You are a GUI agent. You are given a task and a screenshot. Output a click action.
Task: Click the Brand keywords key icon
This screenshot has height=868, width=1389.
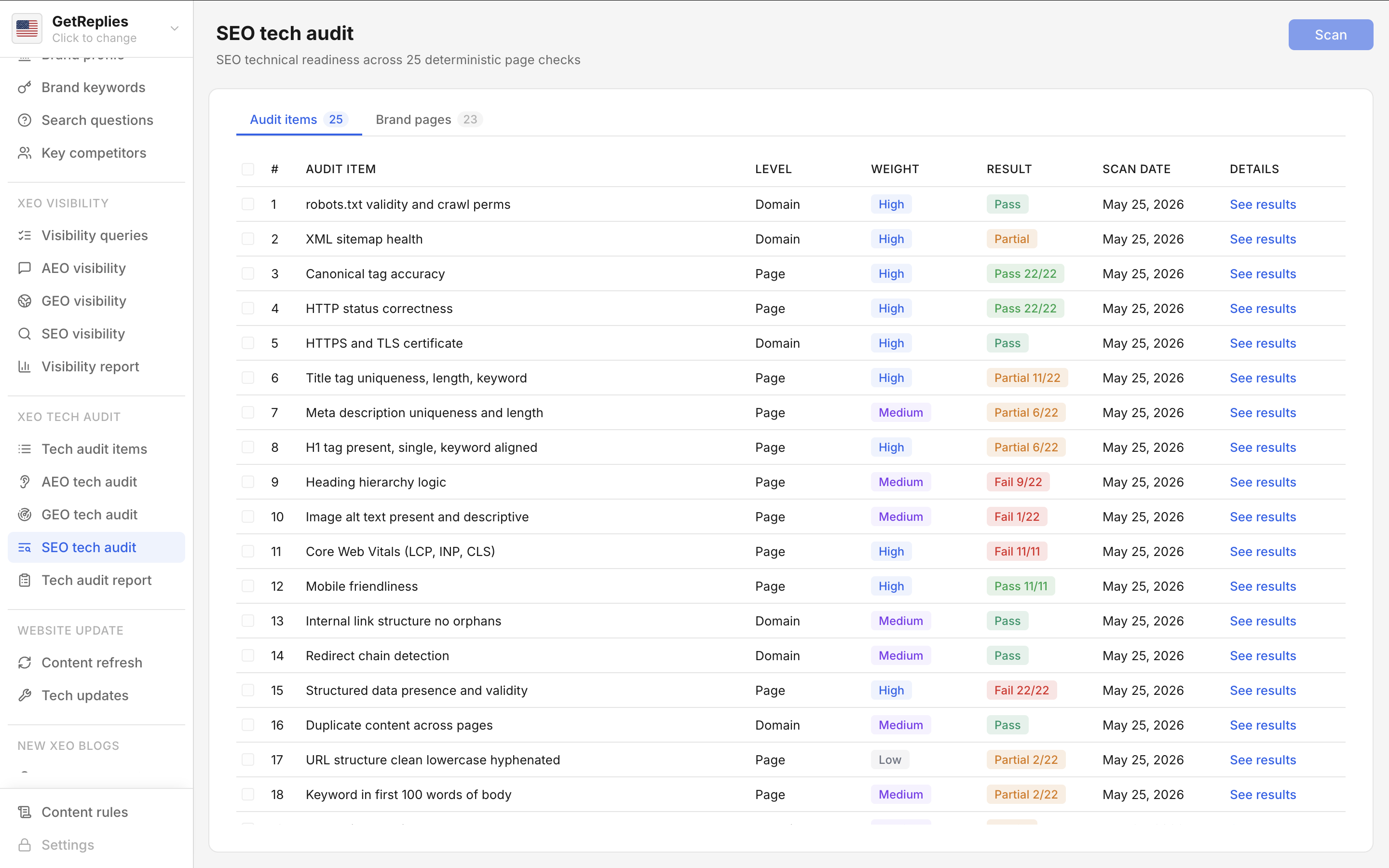coord(24,87)
